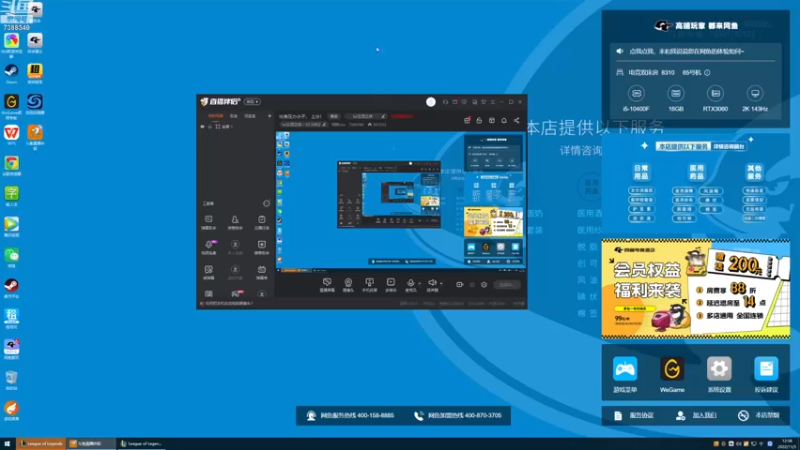Open the WeChat desktop icon
The image size is (800, 450).
tap(11, 255)
